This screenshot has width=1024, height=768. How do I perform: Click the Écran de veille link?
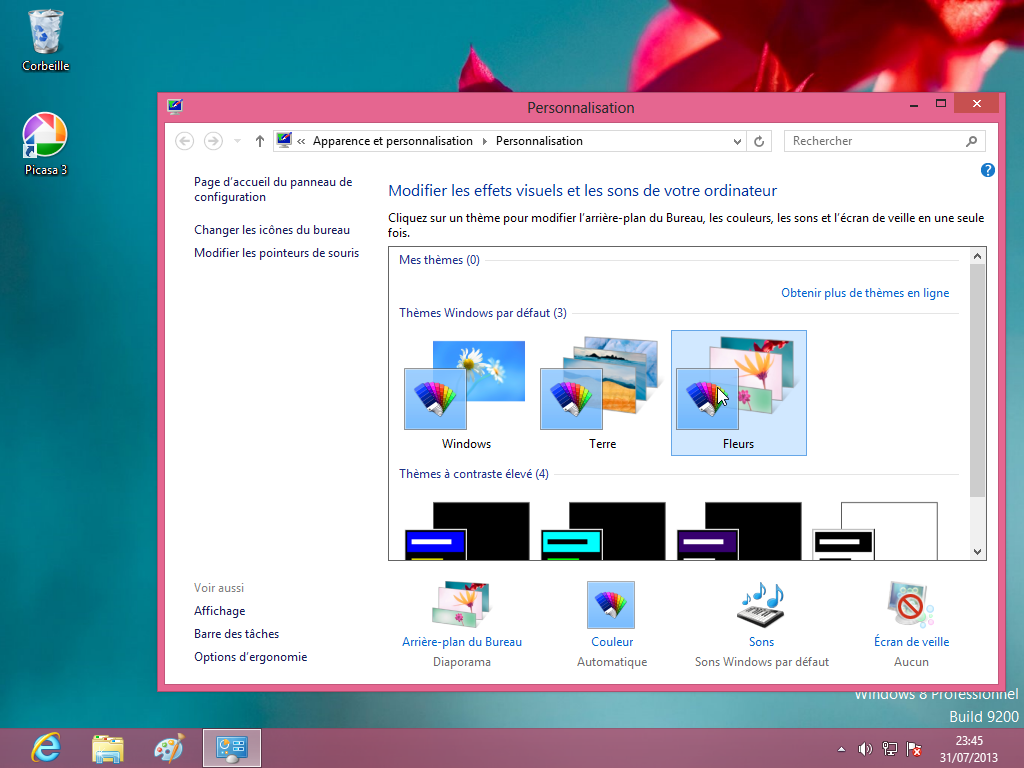click(x=912, y=642)
